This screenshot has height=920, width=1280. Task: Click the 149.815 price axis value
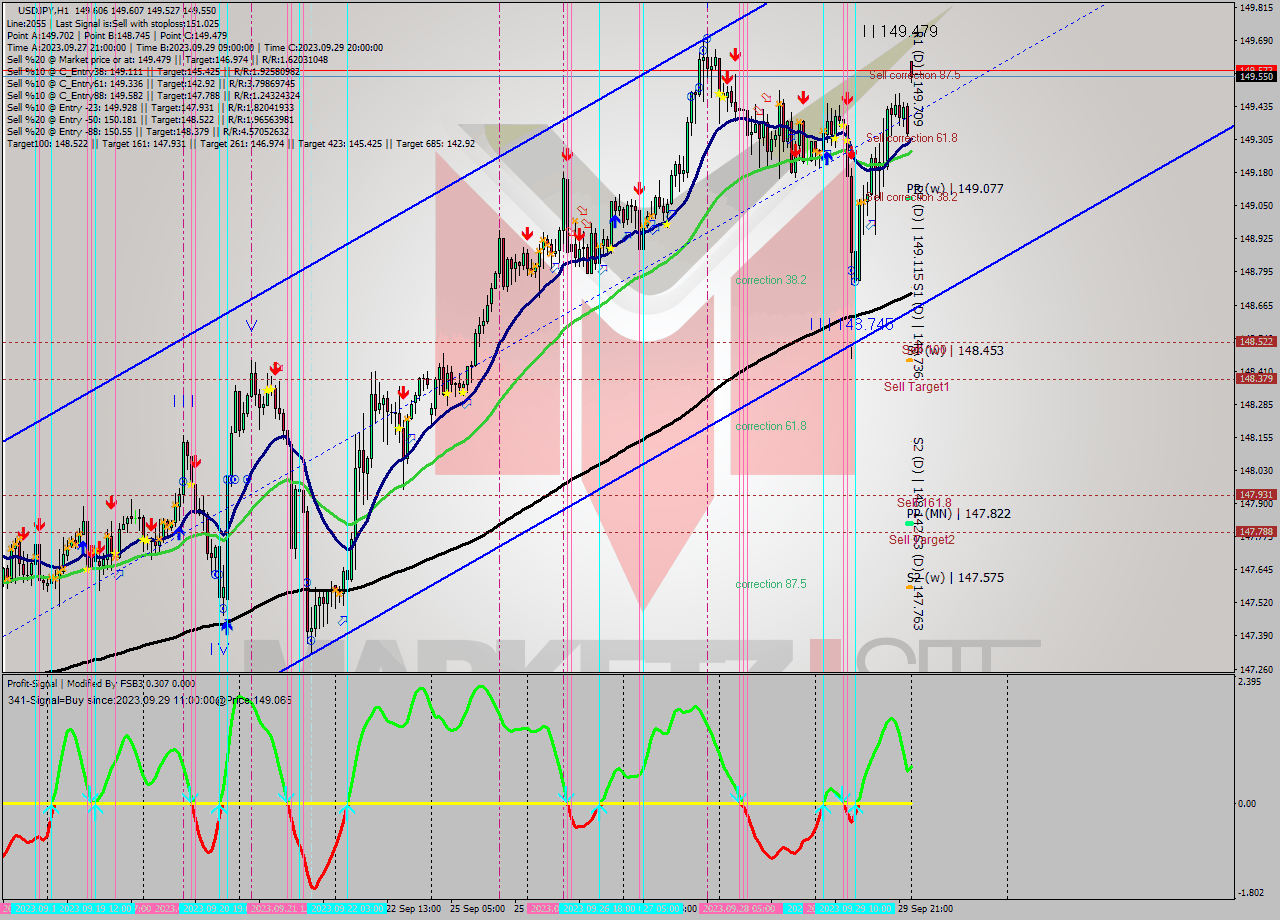click(x=1256, y=7)
